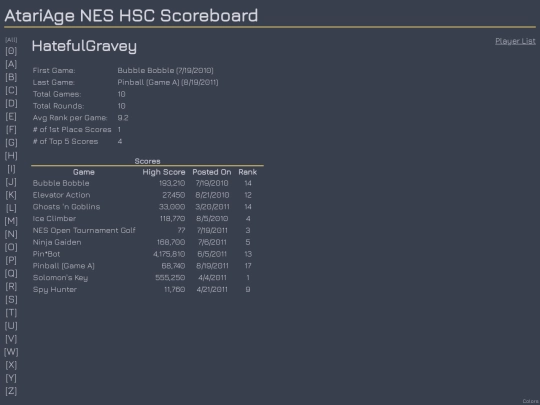The height and width of the screenshot is (405, 540).
Task: Filter players by letter [C]
Action: point(11,90)
